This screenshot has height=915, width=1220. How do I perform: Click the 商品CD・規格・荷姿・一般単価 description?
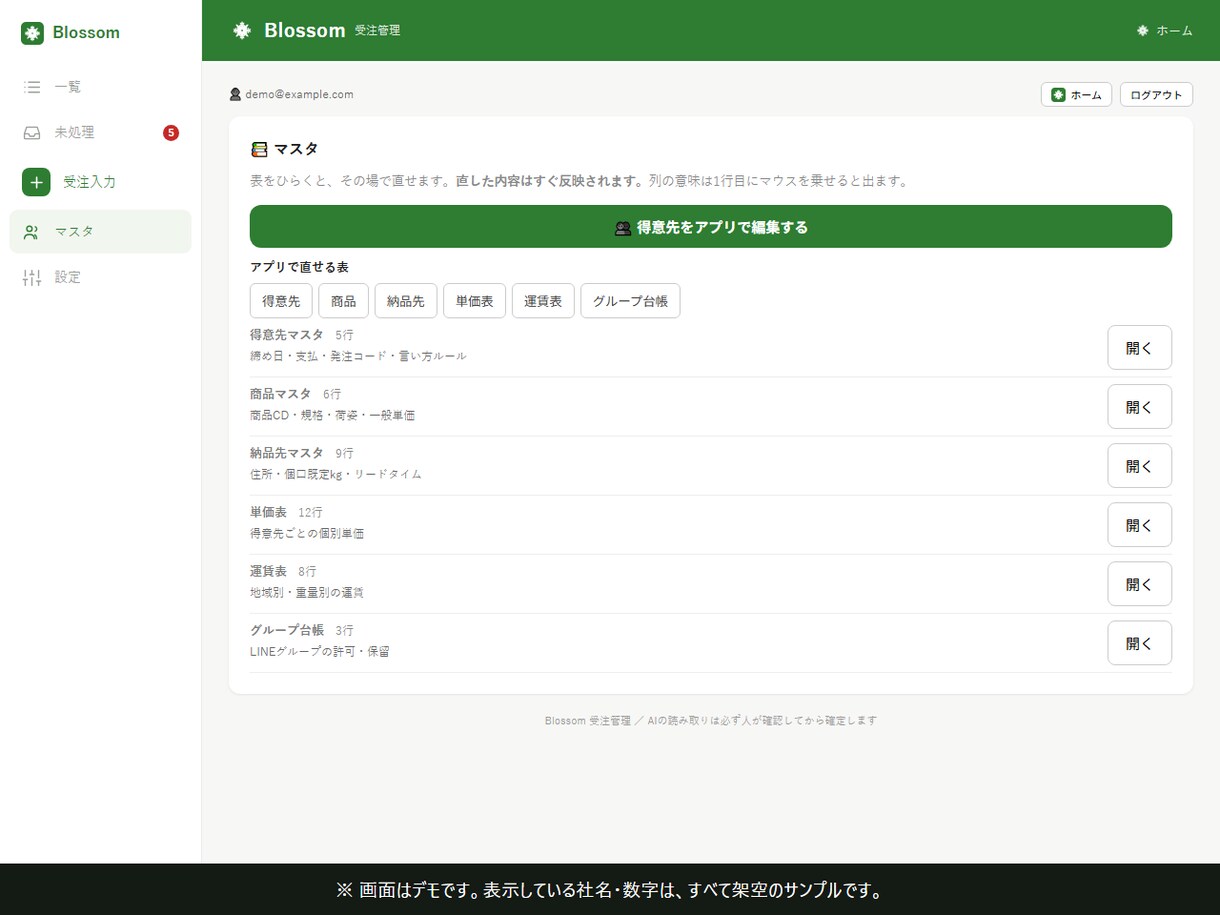[332, 415]
